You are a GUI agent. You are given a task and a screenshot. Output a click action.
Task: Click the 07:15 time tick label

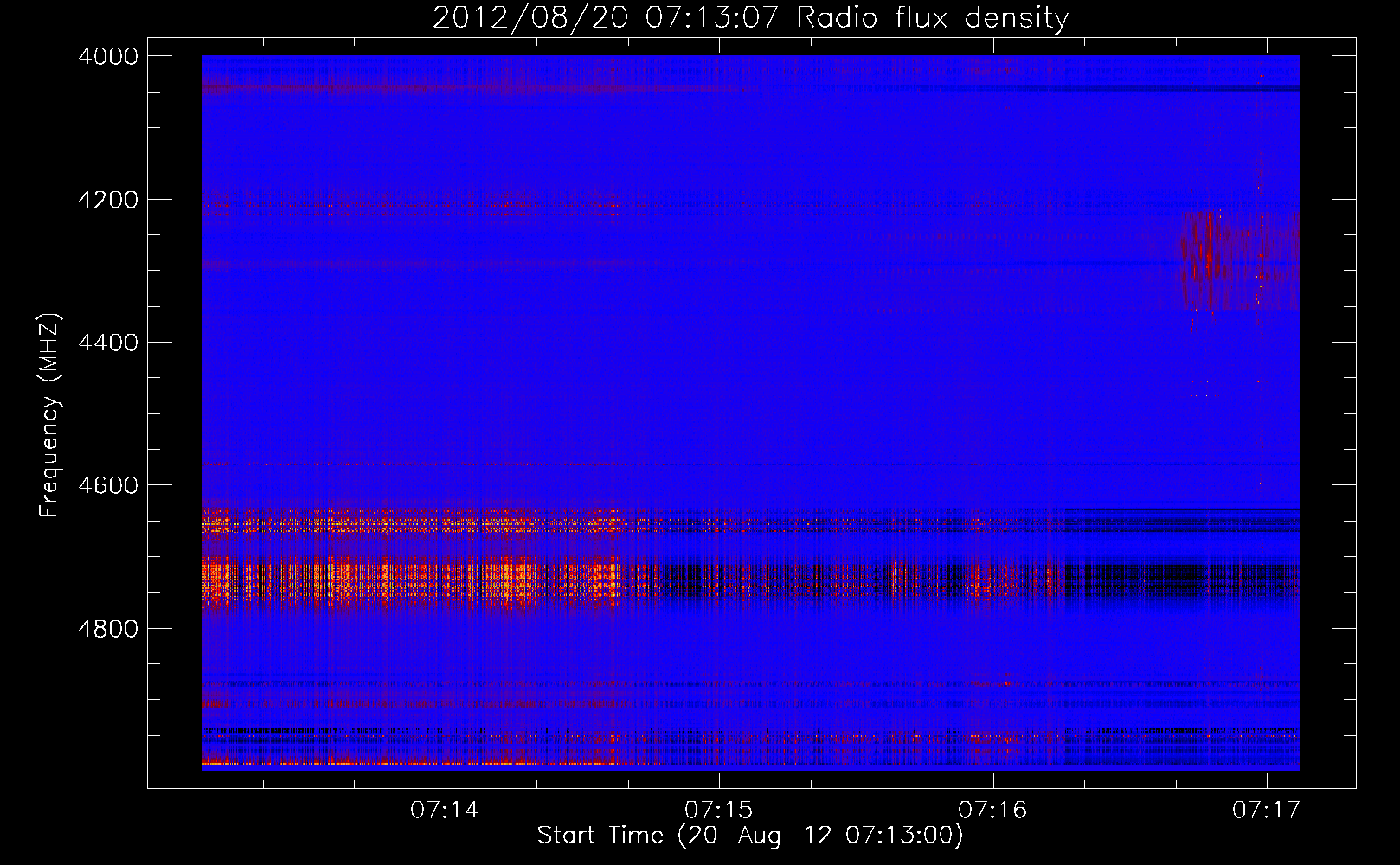(719, 810)
